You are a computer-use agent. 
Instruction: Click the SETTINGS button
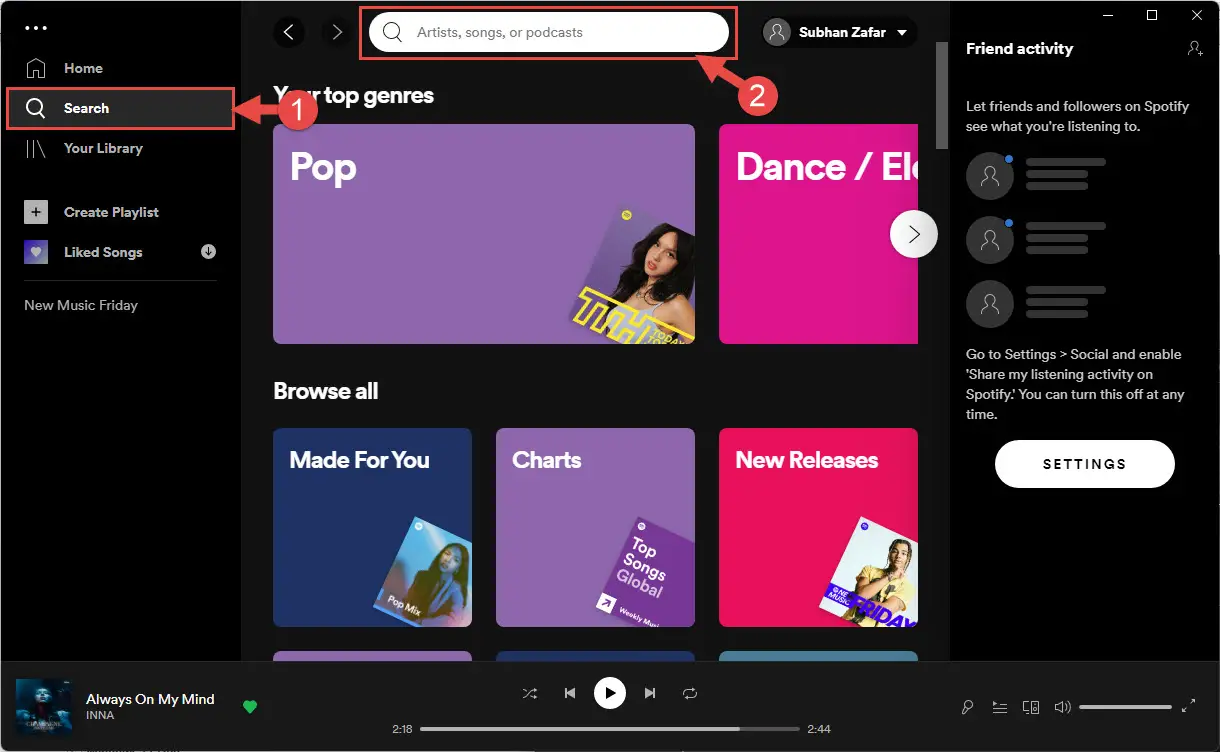(1085, 464)
